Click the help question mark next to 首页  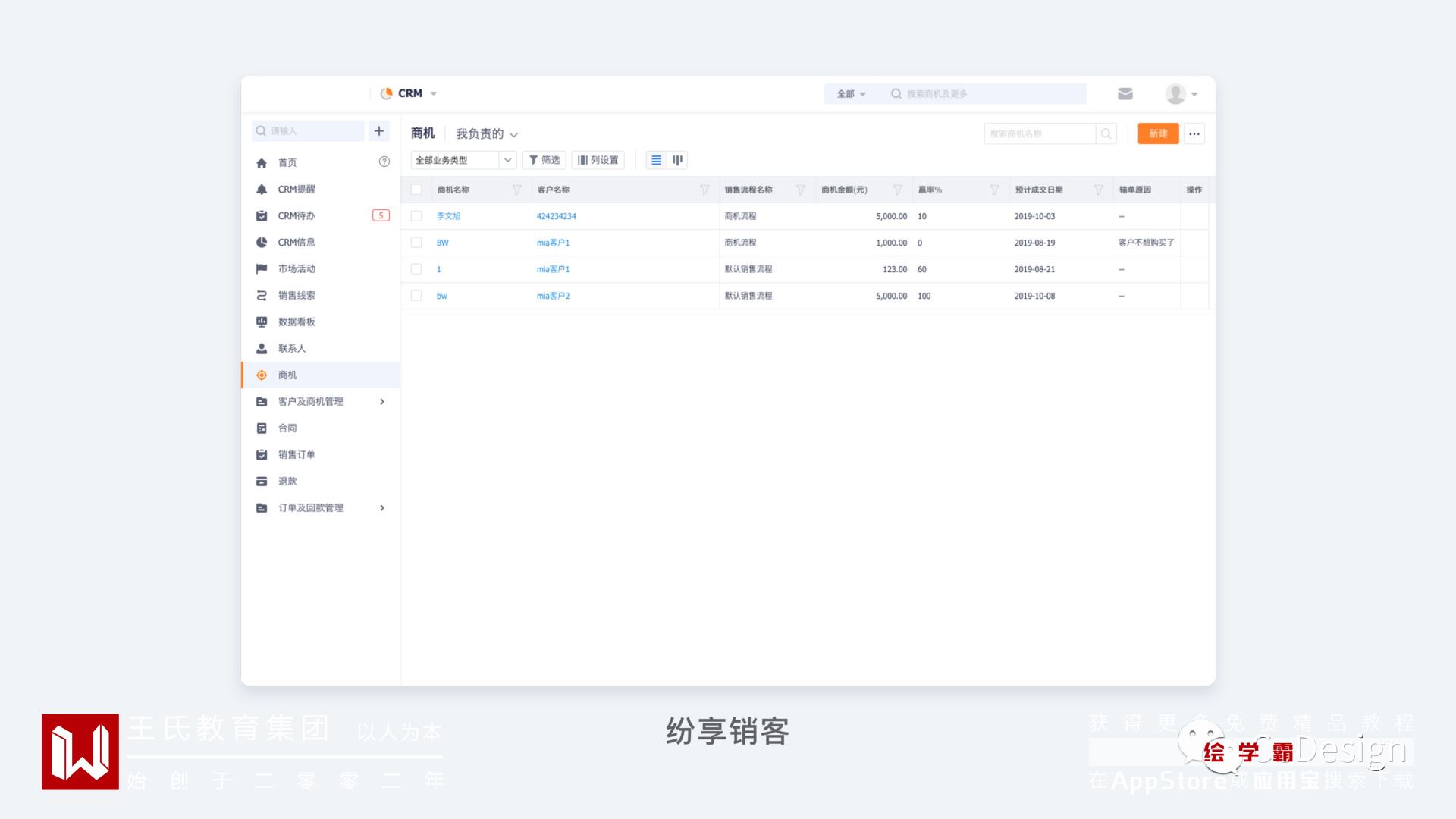tap(384, 162)
